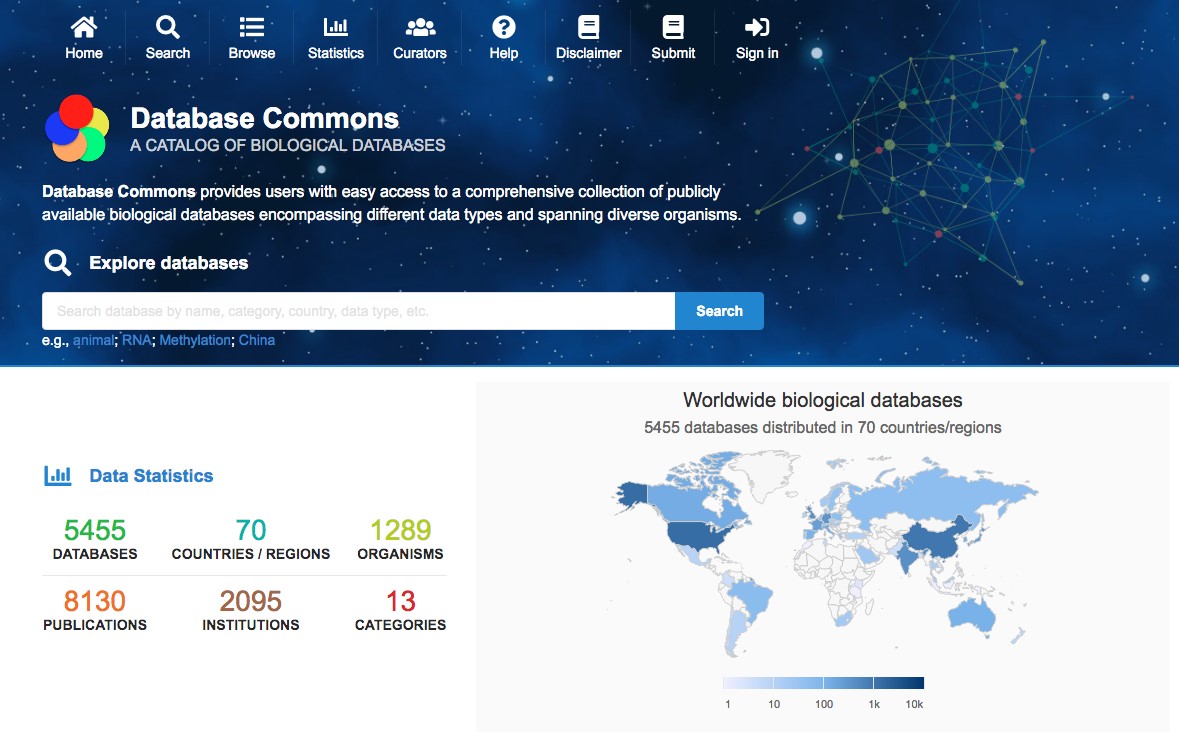Click the 'China' example link
Screen dimensions: 1179x736
[x=257, y=340]
